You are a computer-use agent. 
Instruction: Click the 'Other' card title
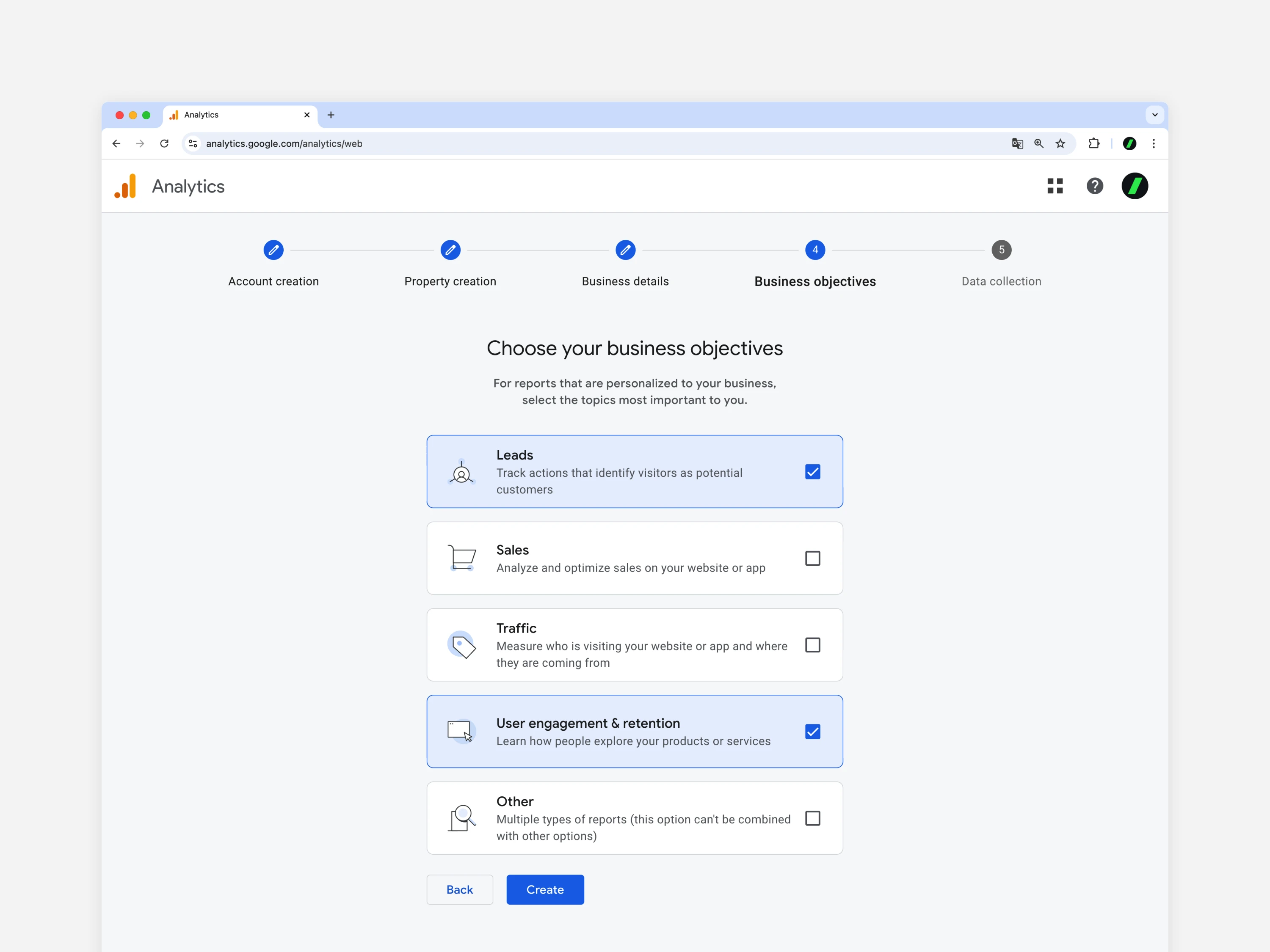point(514,802)
